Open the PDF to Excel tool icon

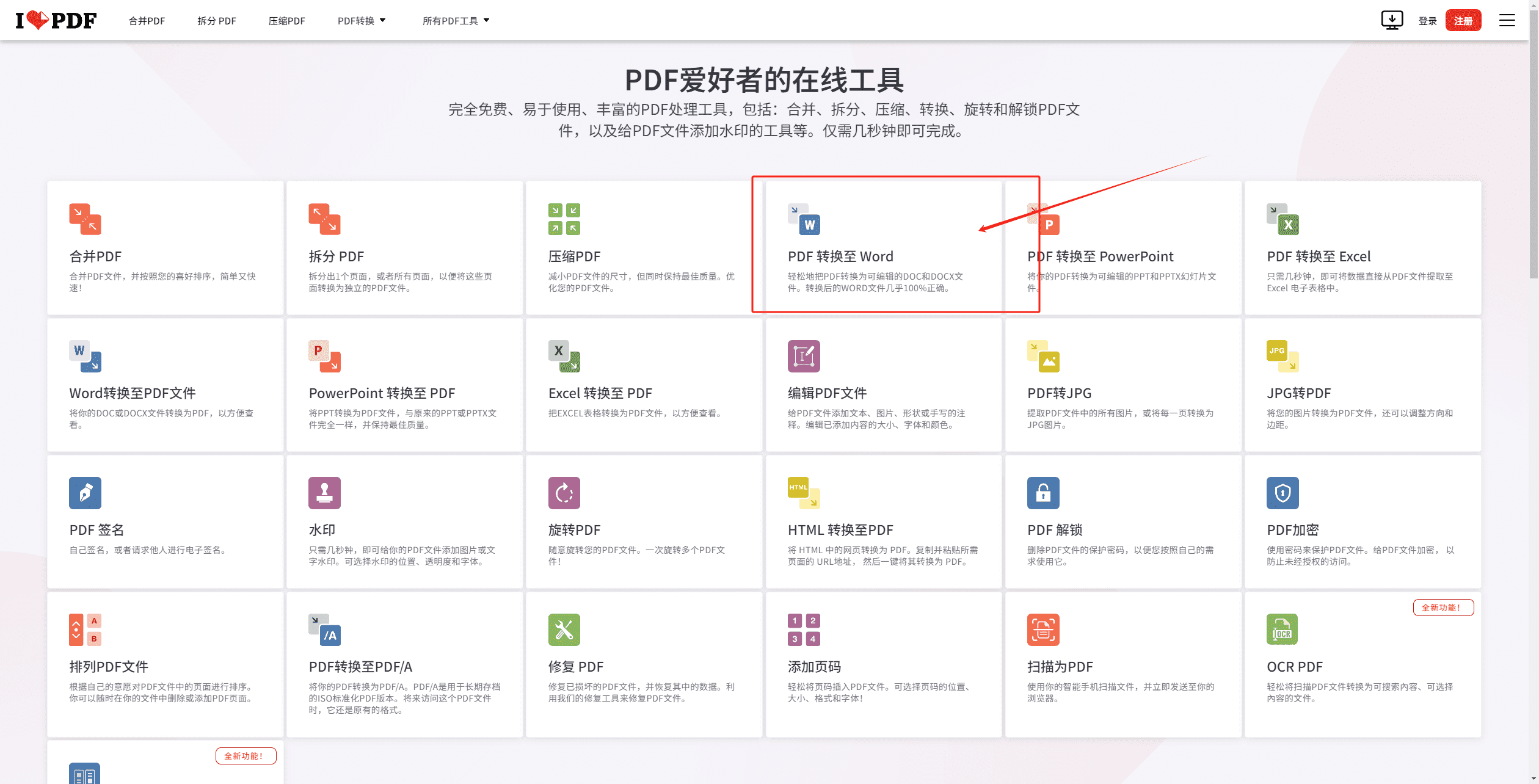(x=1282, y=219)
